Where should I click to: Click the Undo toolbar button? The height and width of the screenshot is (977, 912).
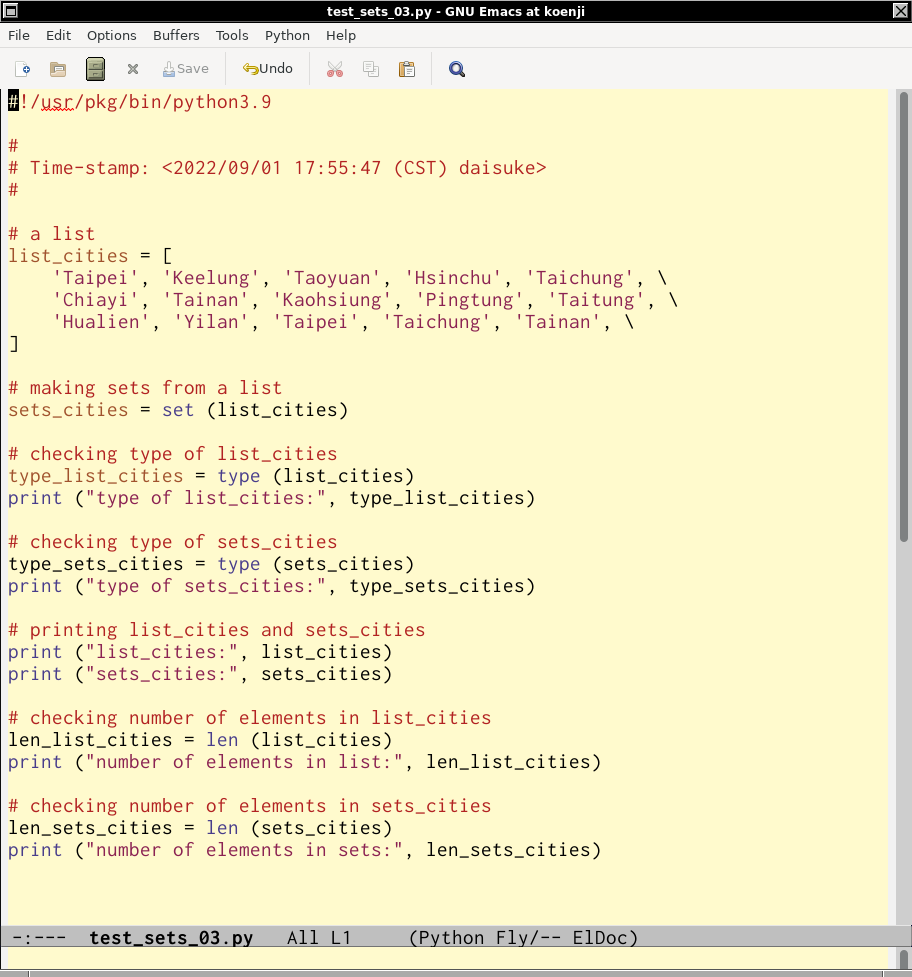pos(268,69)
